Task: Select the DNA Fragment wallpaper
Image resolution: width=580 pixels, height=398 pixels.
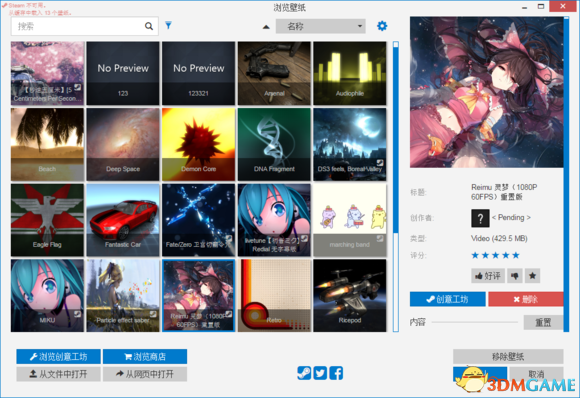Action: tap(274, 144)
